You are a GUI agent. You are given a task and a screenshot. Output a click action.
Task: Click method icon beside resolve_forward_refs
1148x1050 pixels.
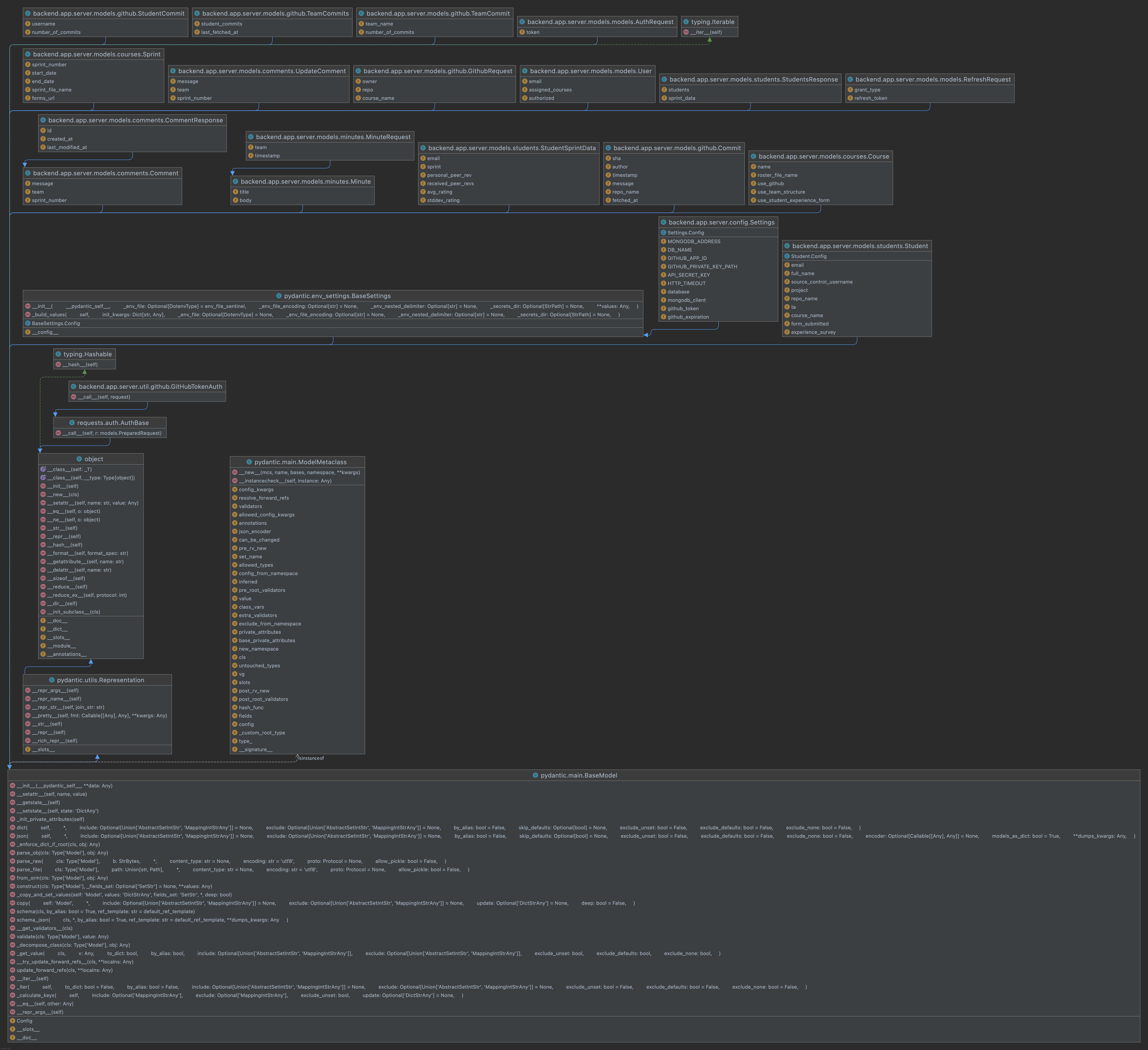point(235,498)
